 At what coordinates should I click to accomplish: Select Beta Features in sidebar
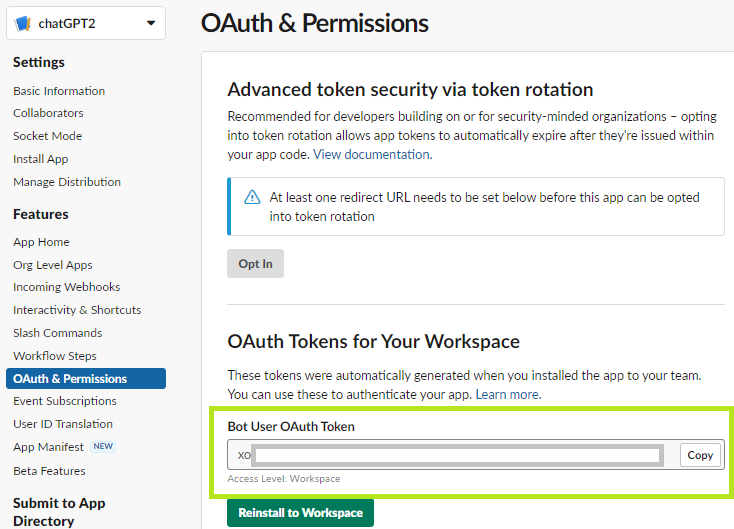tap(49, 471)
